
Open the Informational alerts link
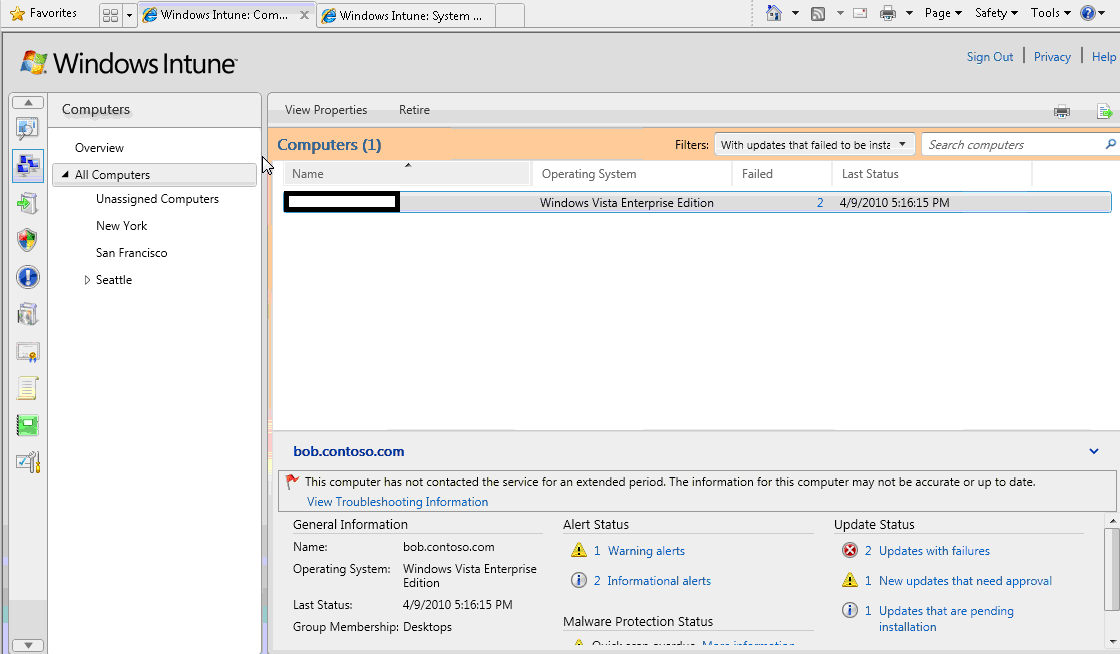point(659,580)
